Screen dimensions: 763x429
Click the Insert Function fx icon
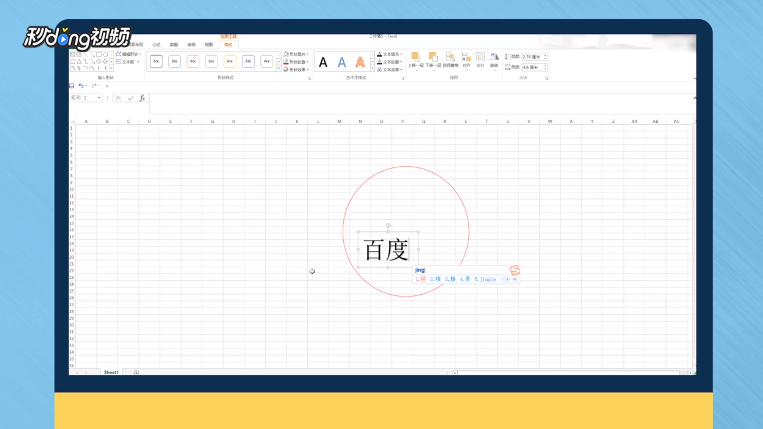pyautogui.click(x=142, y=98)
